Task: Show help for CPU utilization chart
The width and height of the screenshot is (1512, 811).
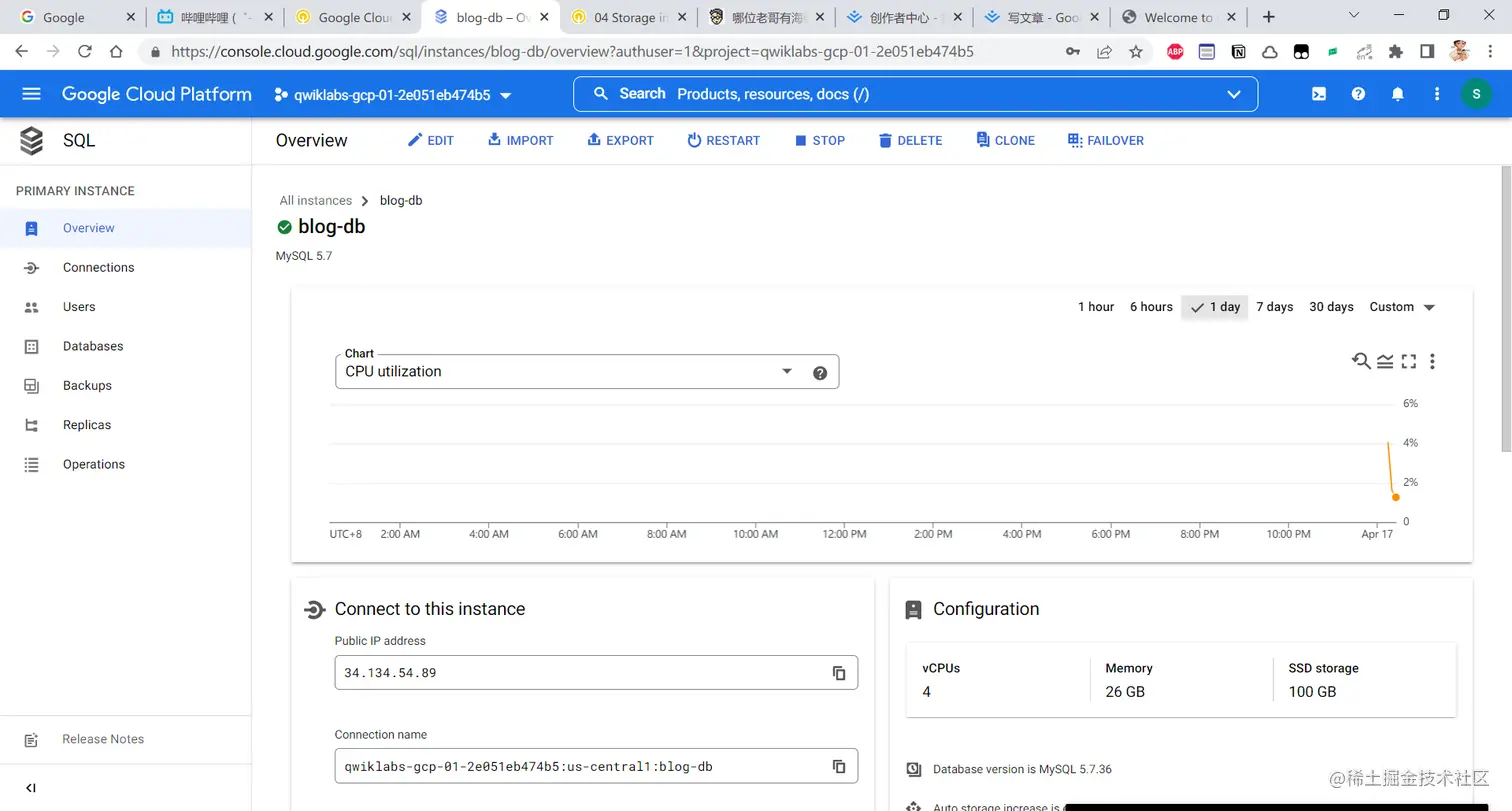Action: [820, 373]
